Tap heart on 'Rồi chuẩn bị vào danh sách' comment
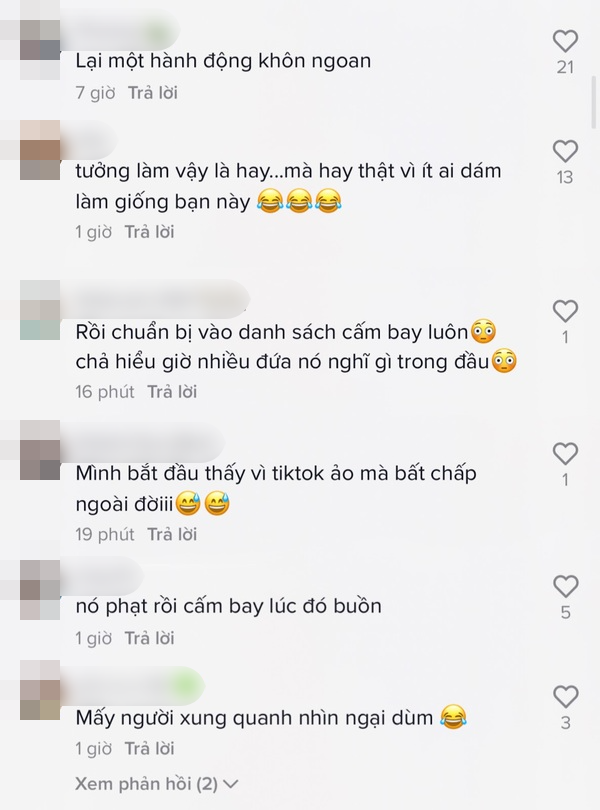 click(565, 311)
